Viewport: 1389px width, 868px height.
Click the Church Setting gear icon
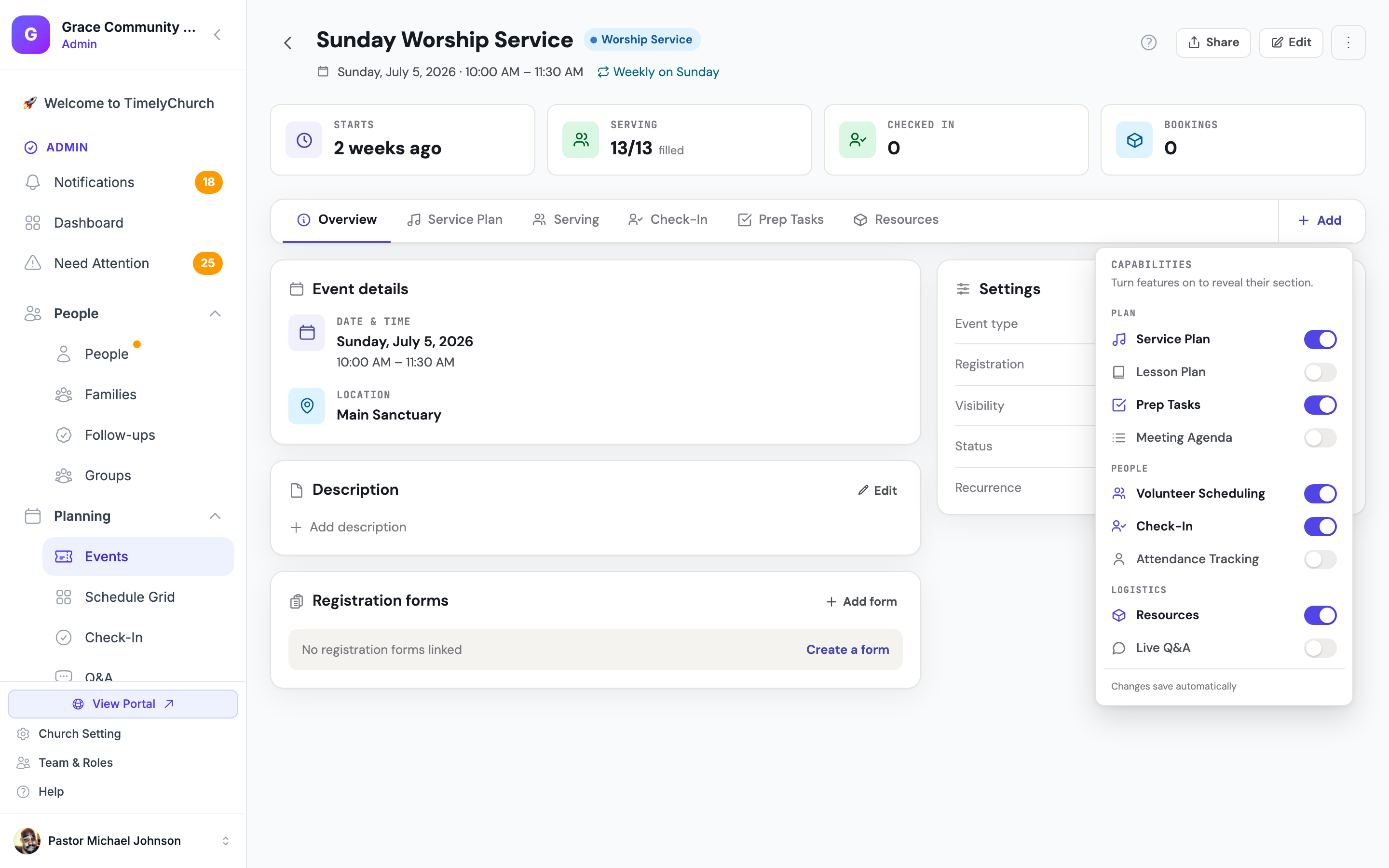tap(23, 733)
